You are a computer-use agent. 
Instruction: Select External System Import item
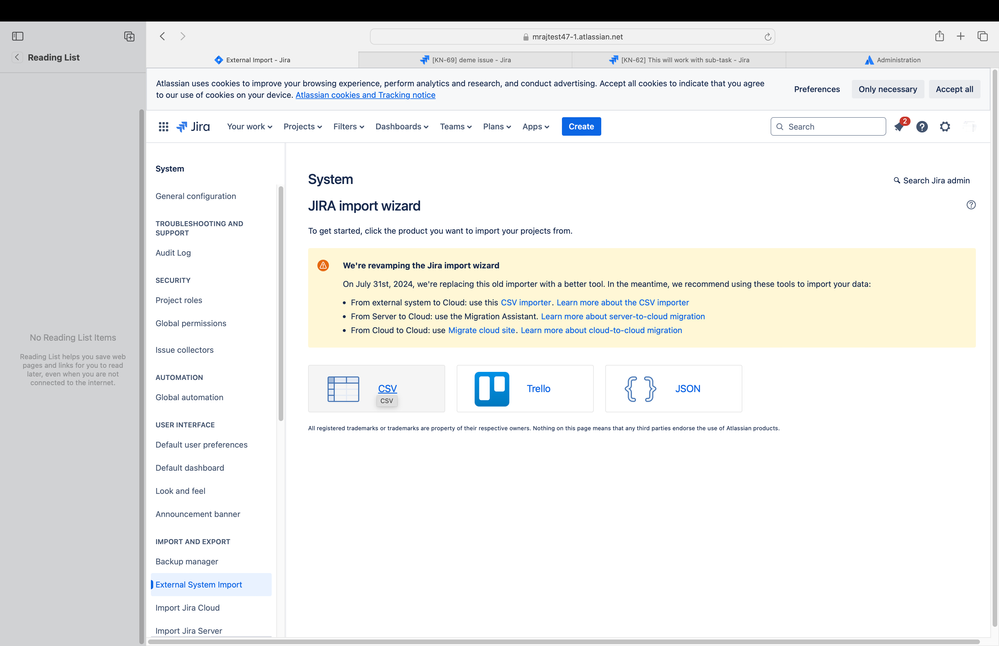click(x=212, y=585)
